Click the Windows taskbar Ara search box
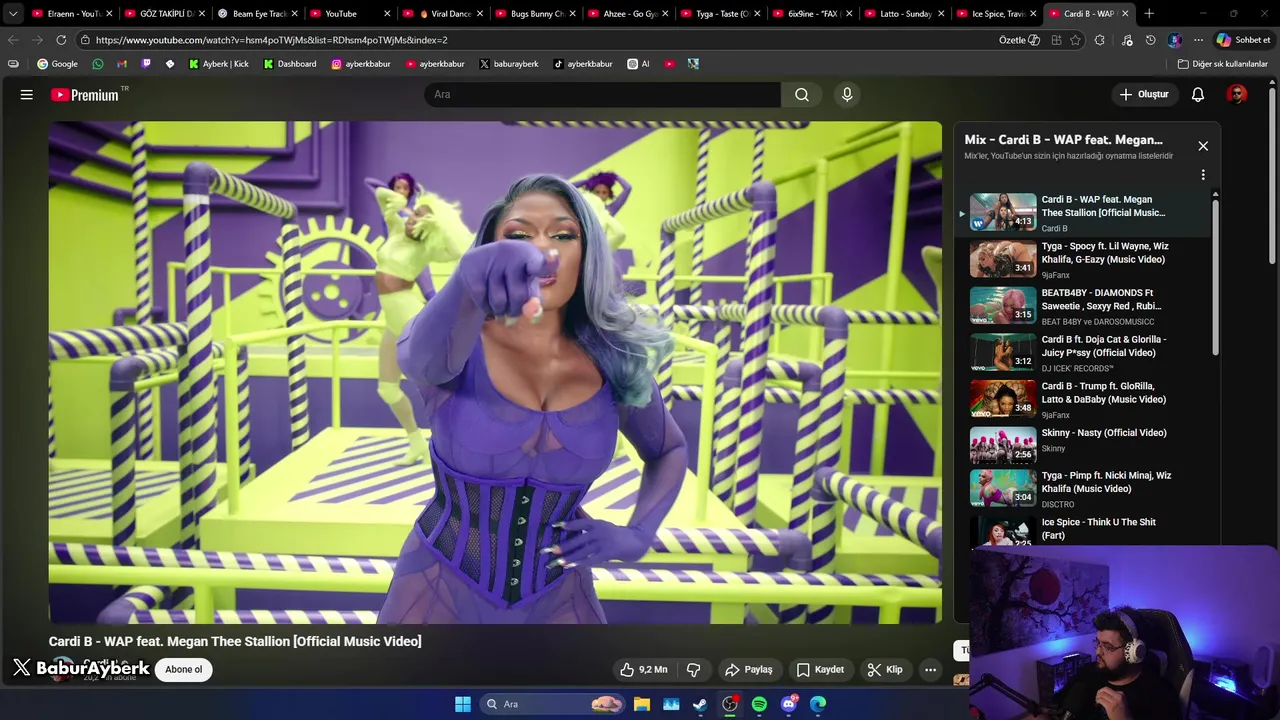Image resolution: width=1280 pixels, height=720 pixels. click(x=552, y=704)
